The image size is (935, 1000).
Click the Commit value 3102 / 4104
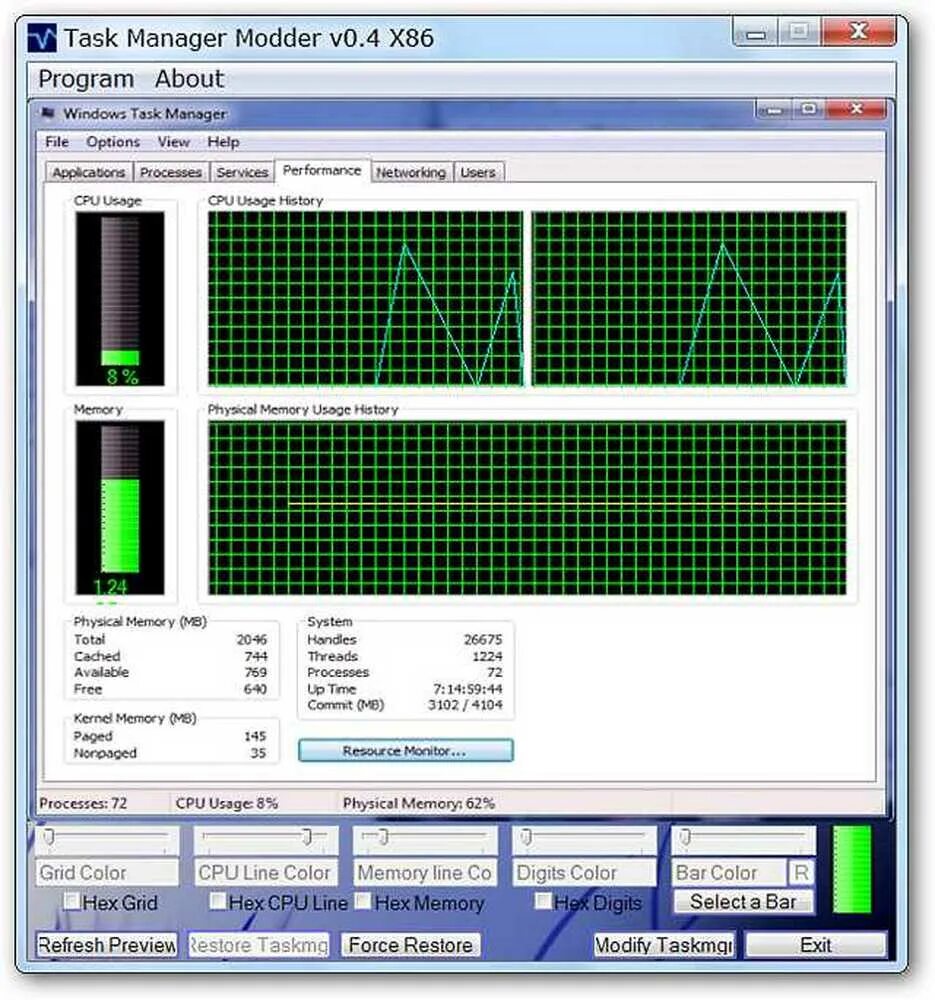[465, 705]
